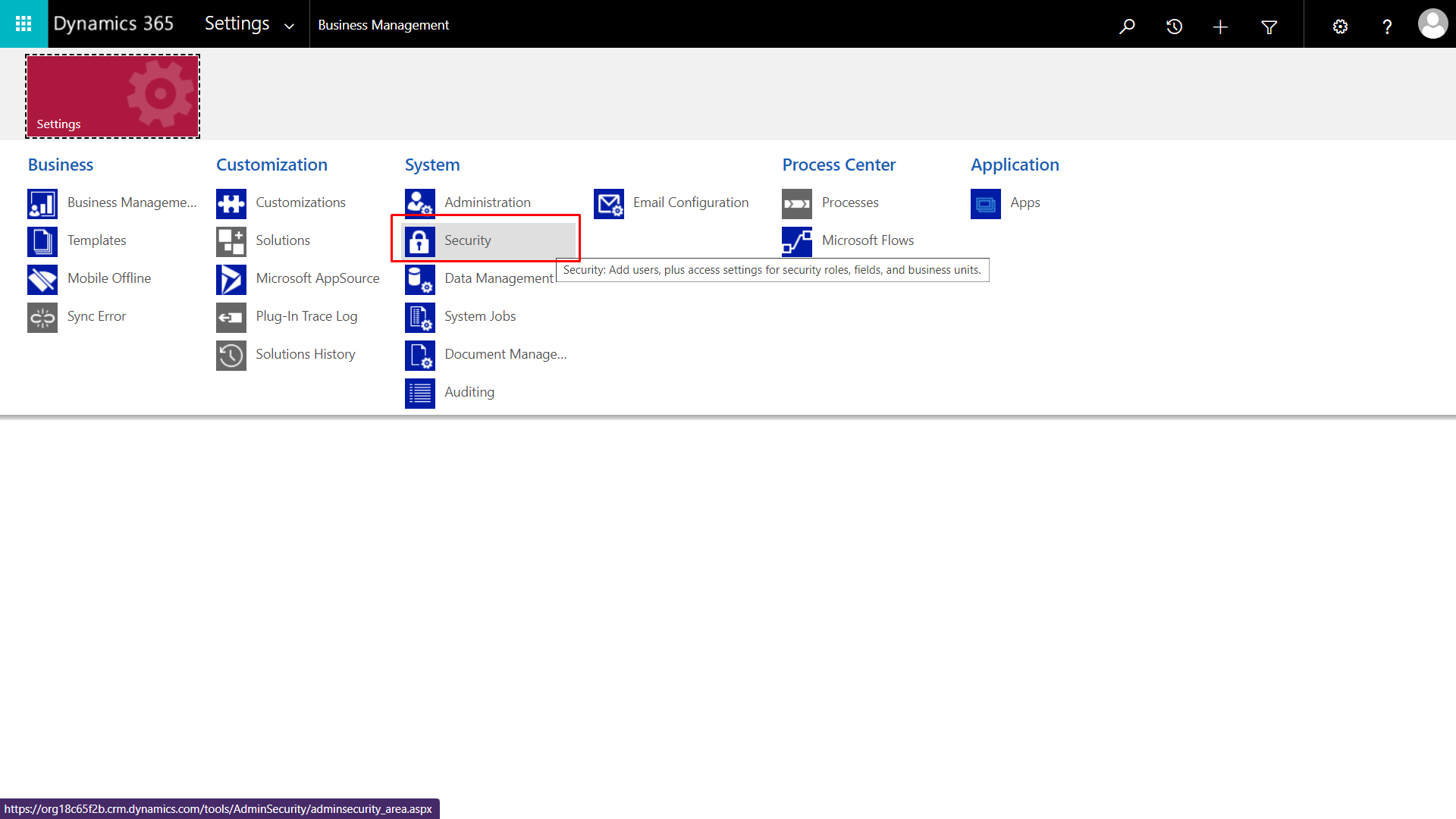Click the search magnifier icon
1456x819 pixels.
coord(1127,27)
